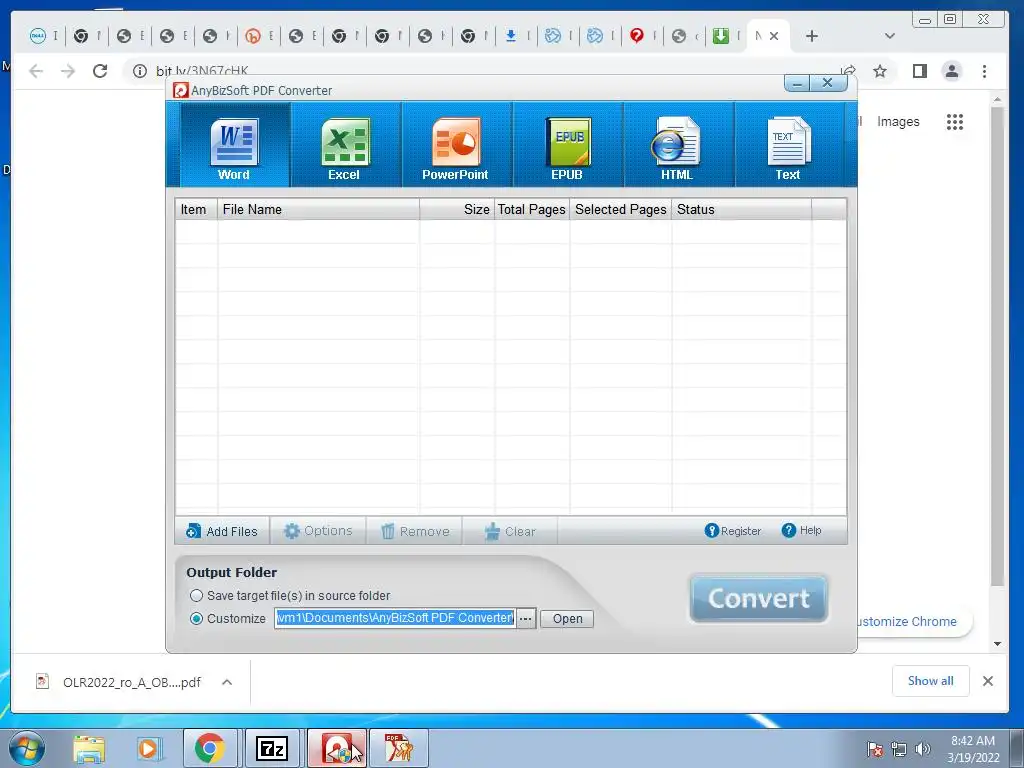Minimize the AnyBizSoft PDF Converter window
The width and height of the screenshot is (1024, 768).
click(797, 83)
